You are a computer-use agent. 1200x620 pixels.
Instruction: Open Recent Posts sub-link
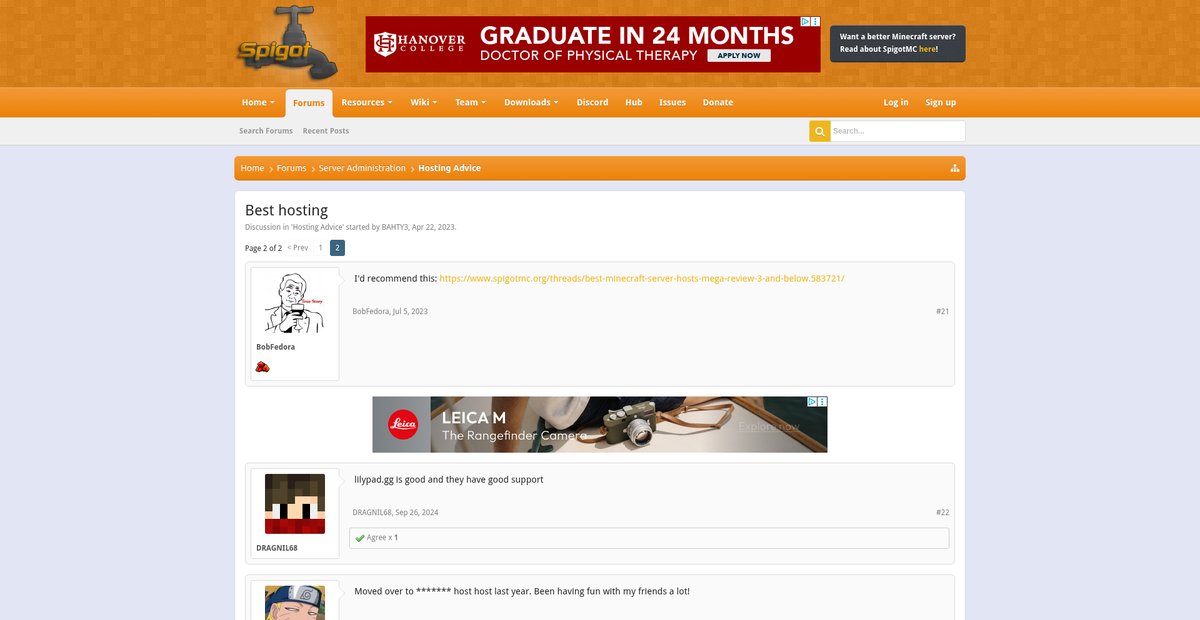[326, 131]
